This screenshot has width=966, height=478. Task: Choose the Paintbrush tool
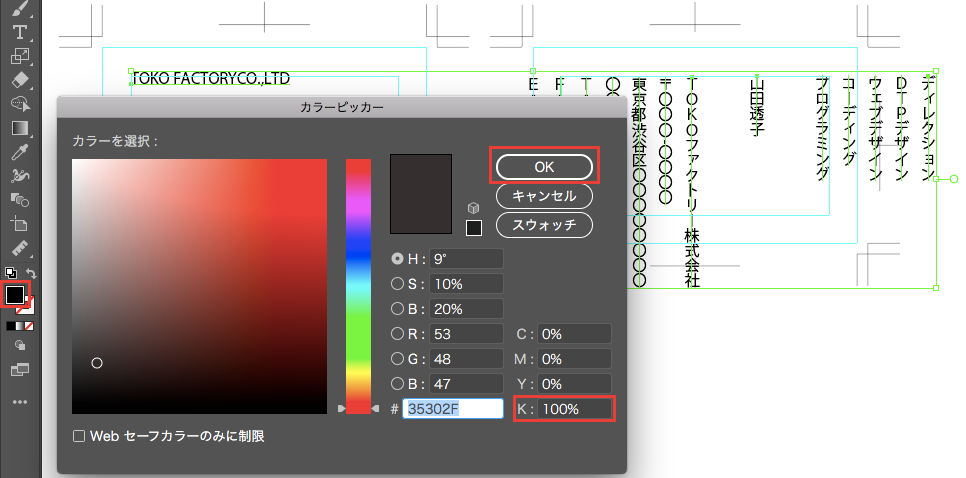click(19, 9)
